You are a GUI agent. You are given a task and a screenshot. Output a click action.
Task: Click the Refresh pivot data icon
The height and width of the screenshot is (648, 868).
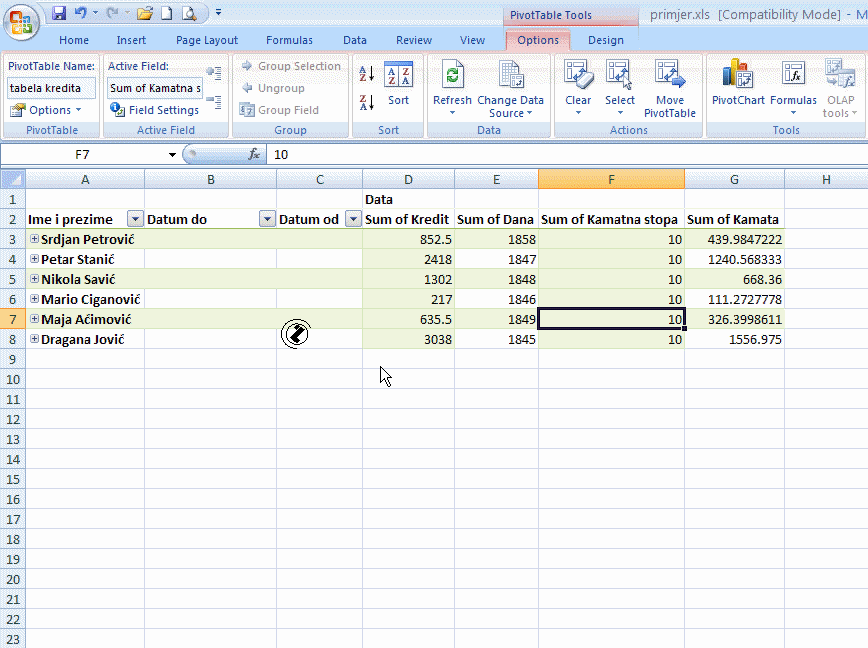tap(452, 78)
